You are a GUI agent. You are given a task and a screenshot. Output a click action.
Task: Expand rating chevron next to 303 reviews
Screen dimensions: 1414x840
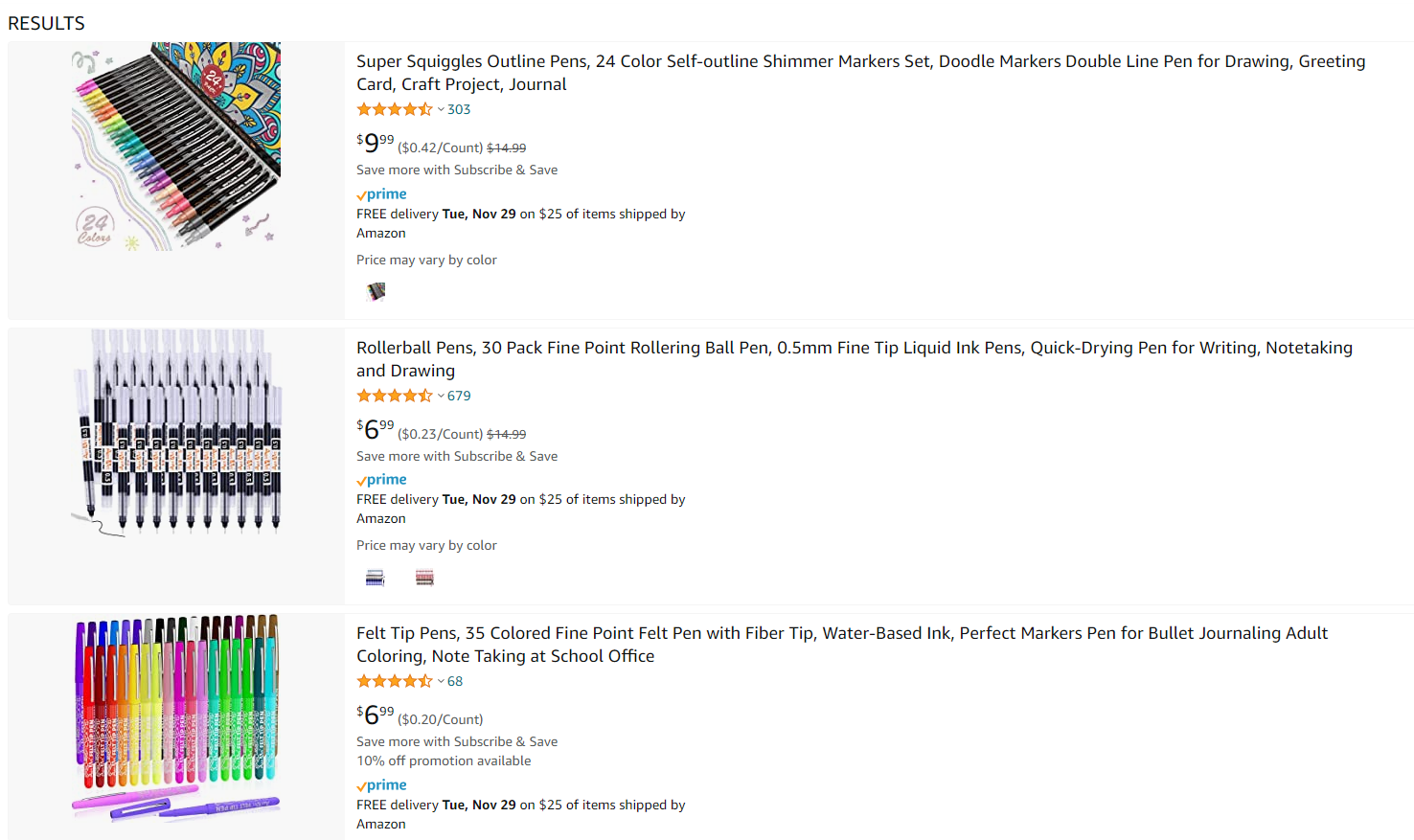click(x=441, y=110)
